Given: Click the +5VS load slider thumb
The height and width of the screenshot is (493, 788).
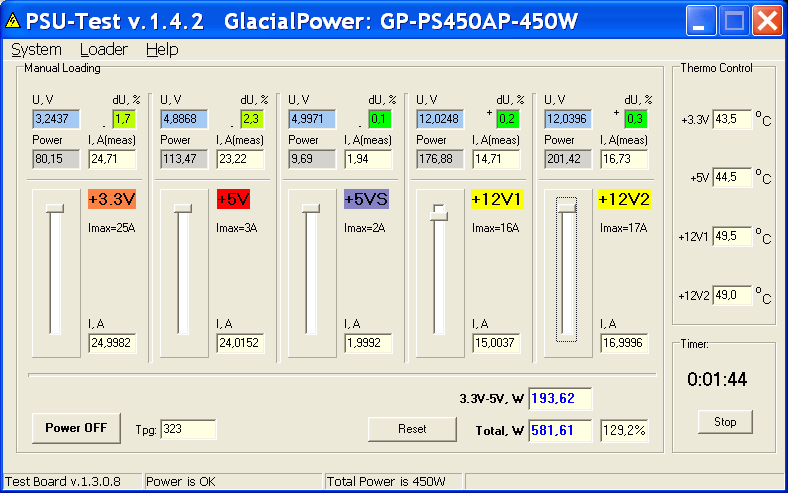Looking at the screenshot, I should coord(311,208).
